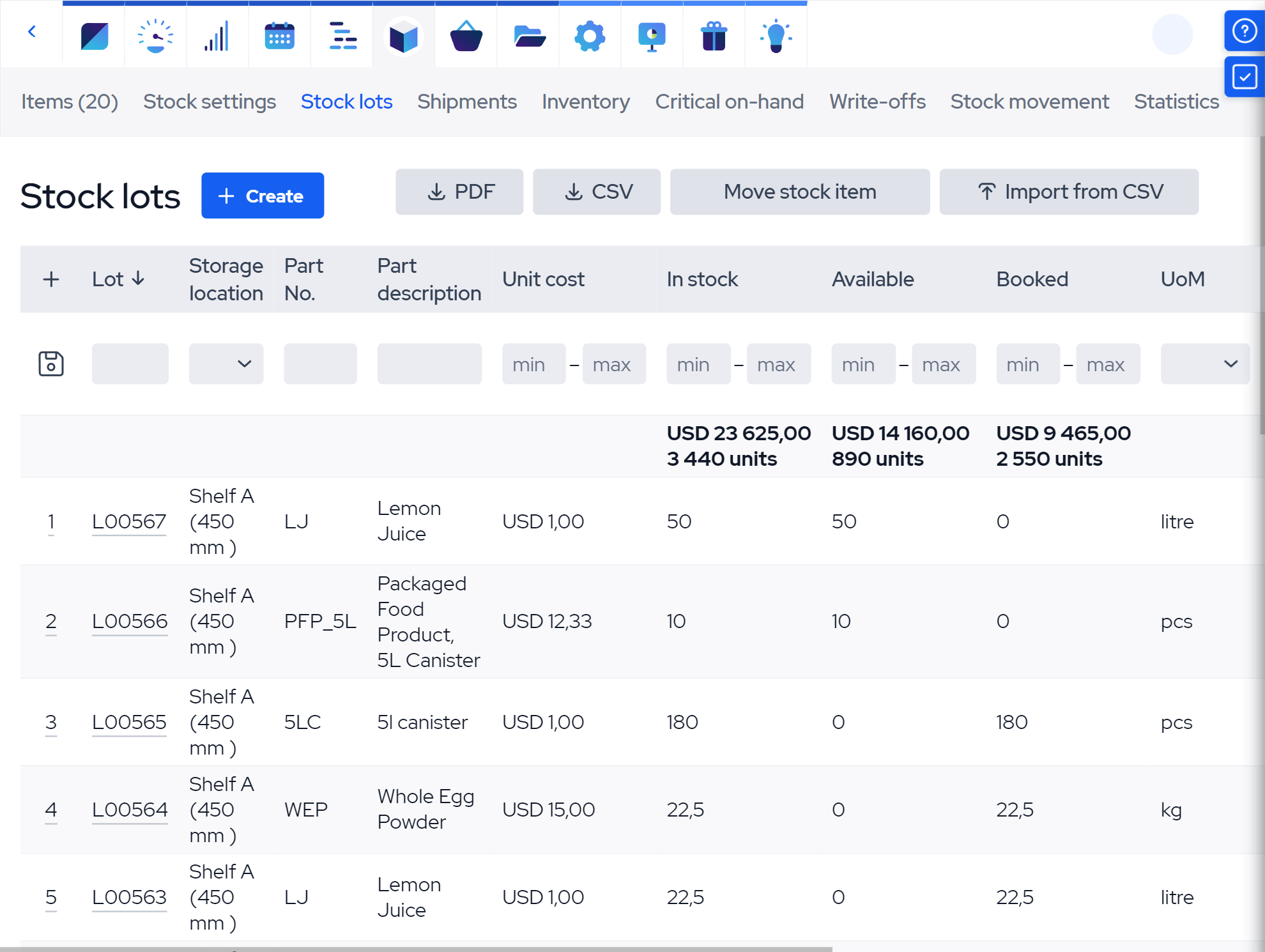Open the settings gear icon
The height and width of the screenshot is (952, 1265).
(590, 36)
